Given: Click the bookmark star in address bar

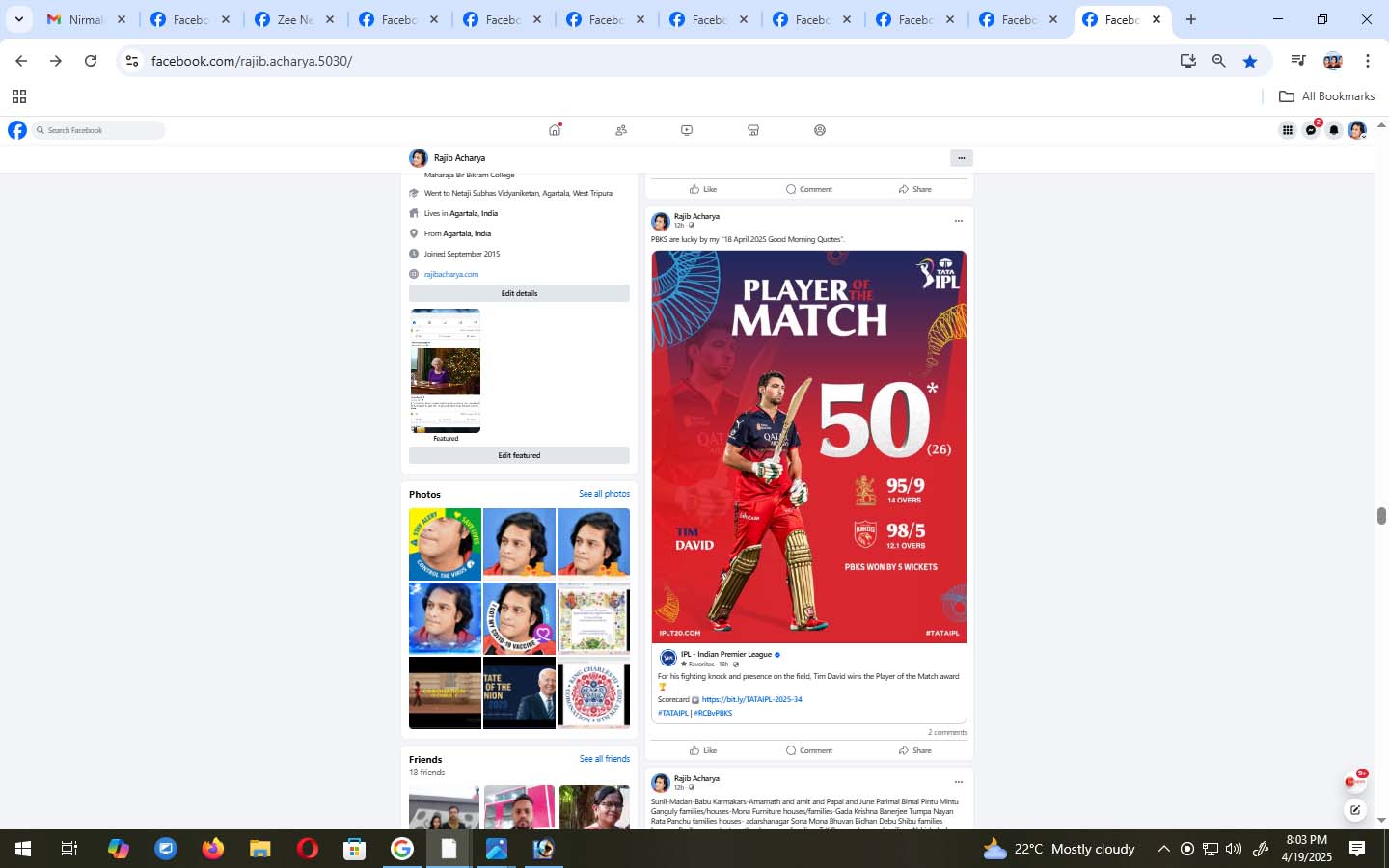Looking at the screenshot, I should pyautogui.click(x=1250, y=61).
